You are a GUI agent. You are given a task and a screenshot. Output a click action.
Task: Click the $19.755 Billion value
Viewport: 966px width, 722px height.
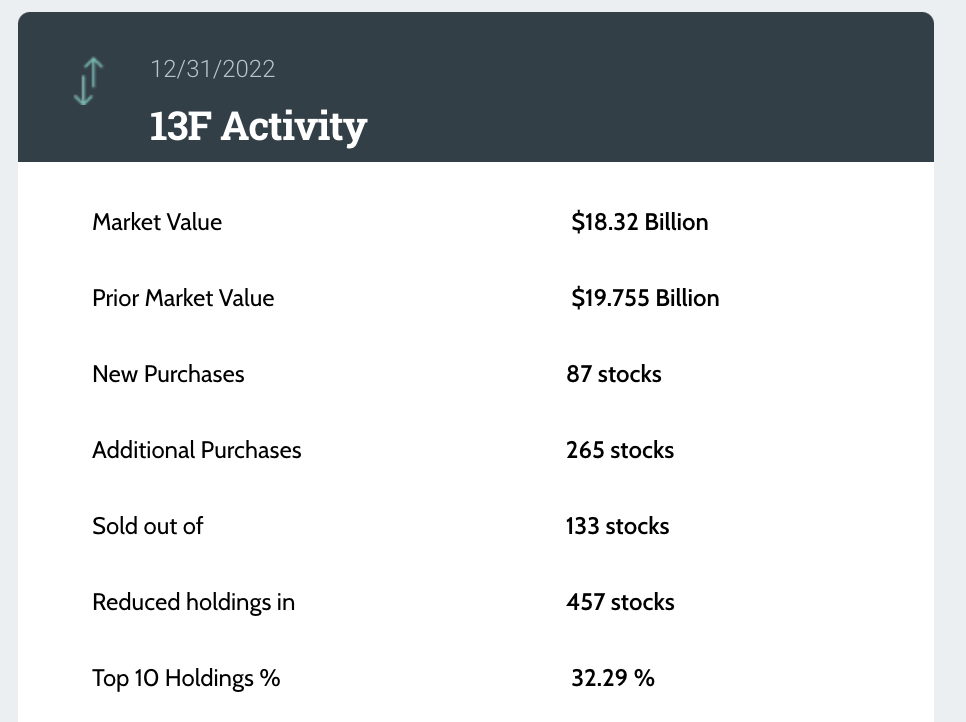coord(645,298)
